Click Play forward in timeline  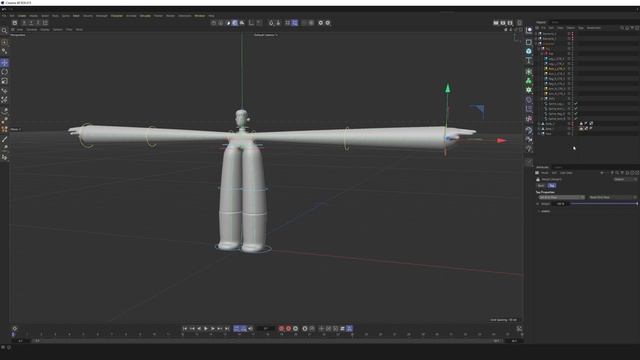click(206, 329)
